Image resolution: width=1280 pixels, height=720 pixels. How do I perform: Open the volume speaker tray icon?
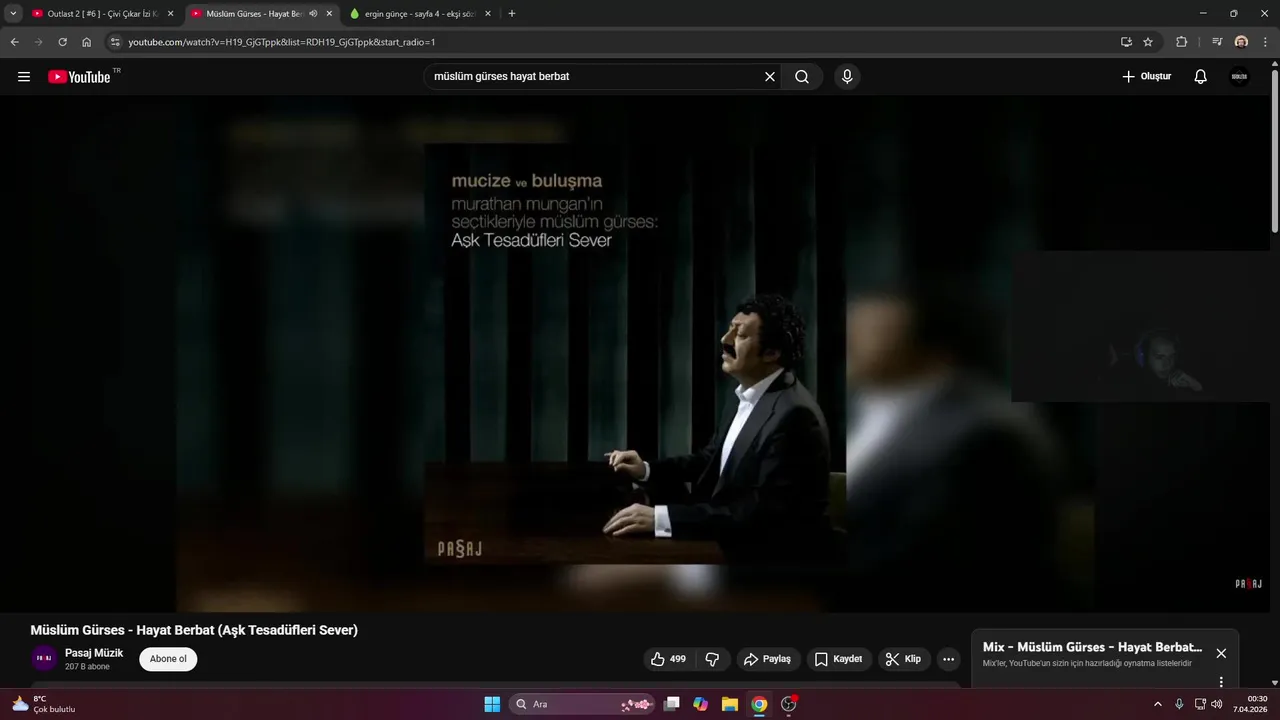coord(1216,704)
